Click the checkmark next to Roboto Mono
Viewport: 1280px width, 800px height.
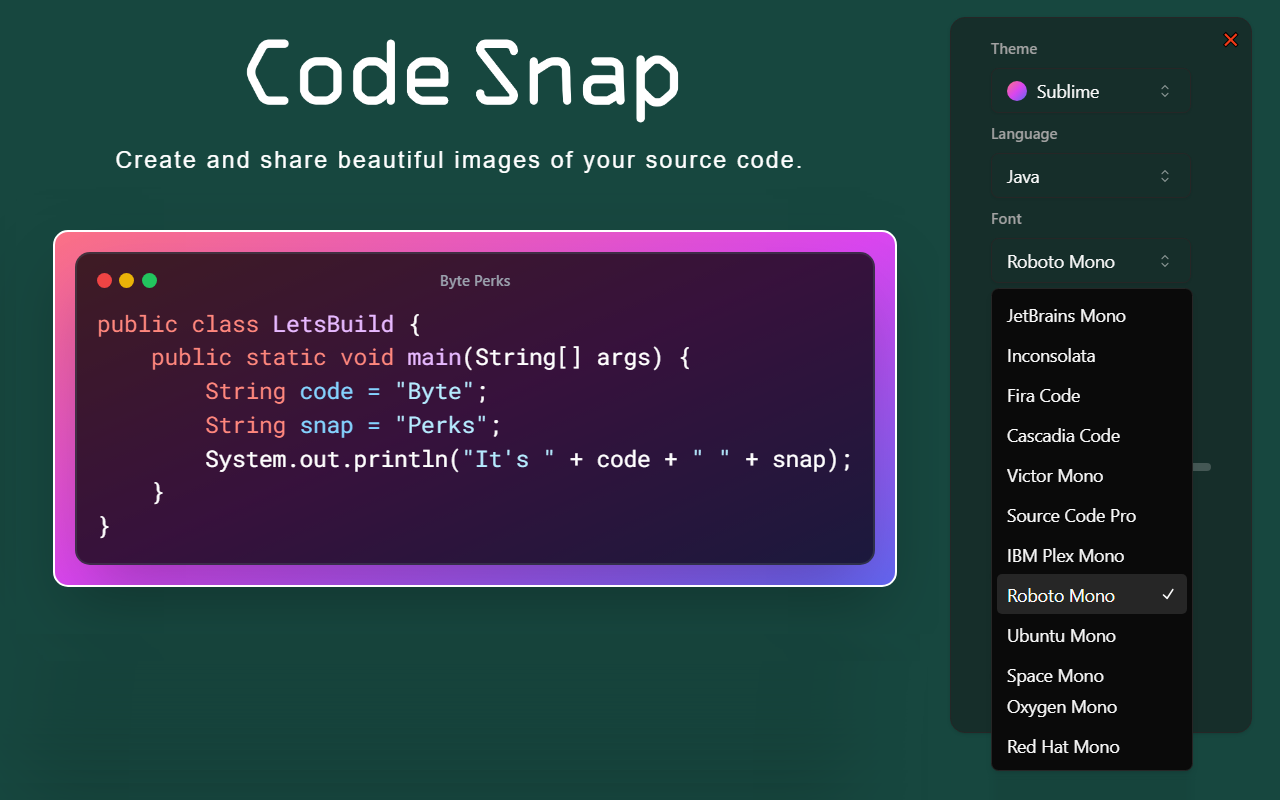pyautogui.click(x=1168, y=594)
